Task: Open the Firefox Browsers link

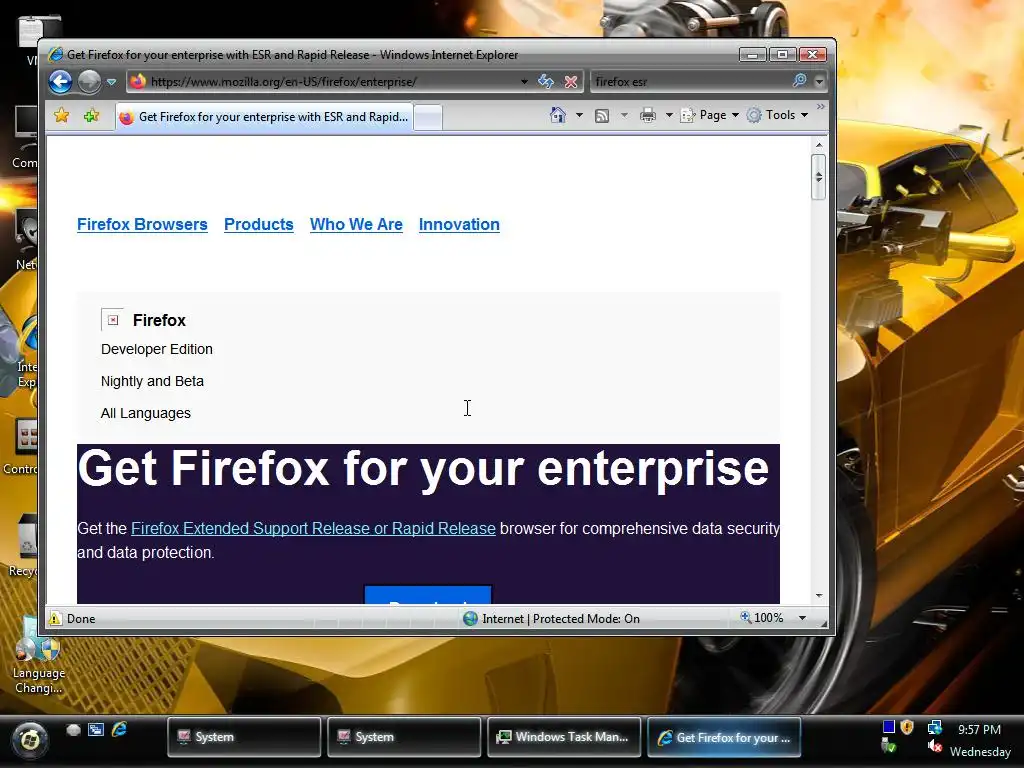Action: pos(142,224)
